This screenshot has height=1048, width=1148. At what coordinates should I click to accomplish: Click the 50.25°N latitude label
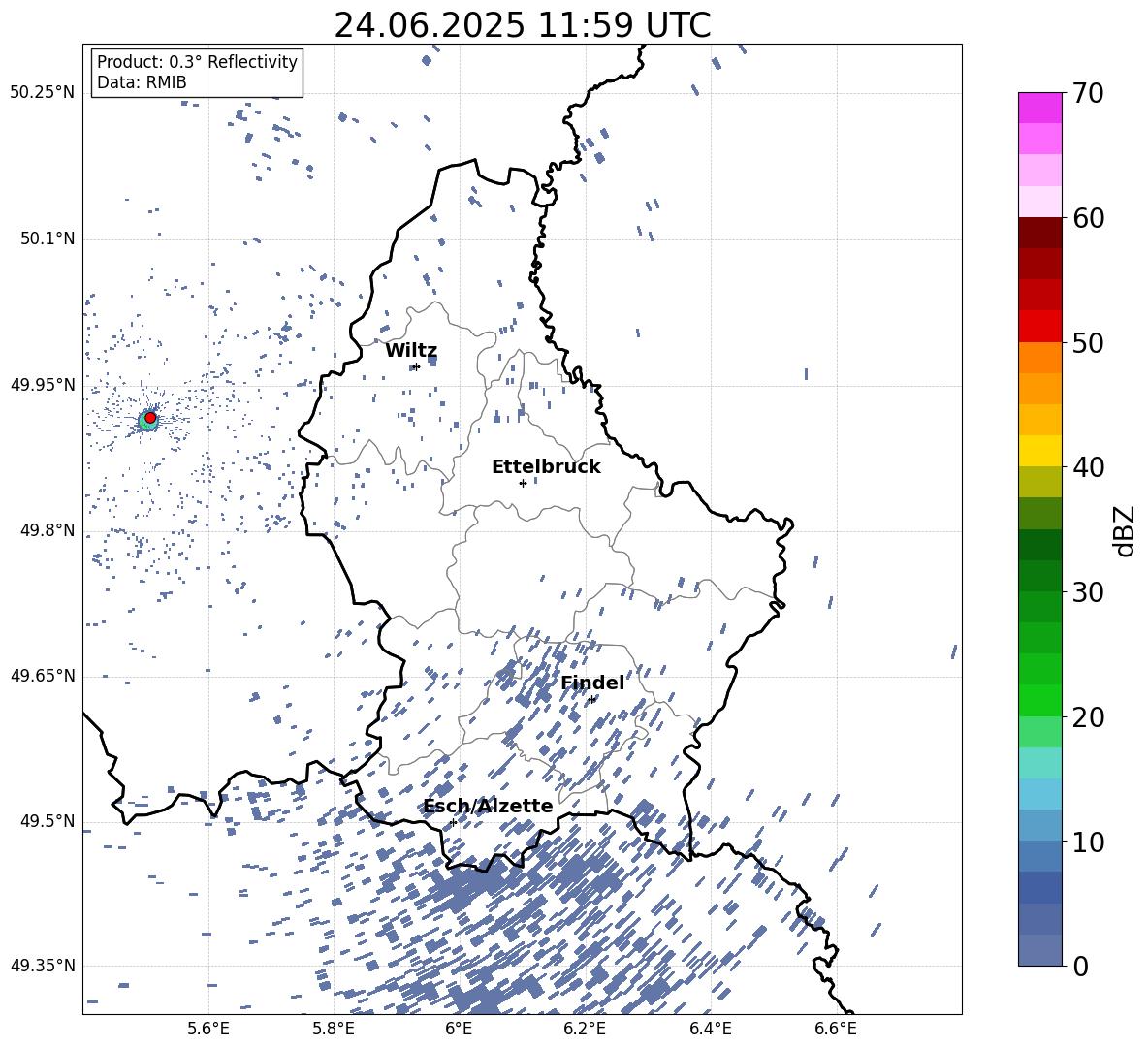click(x=43, y=93)
